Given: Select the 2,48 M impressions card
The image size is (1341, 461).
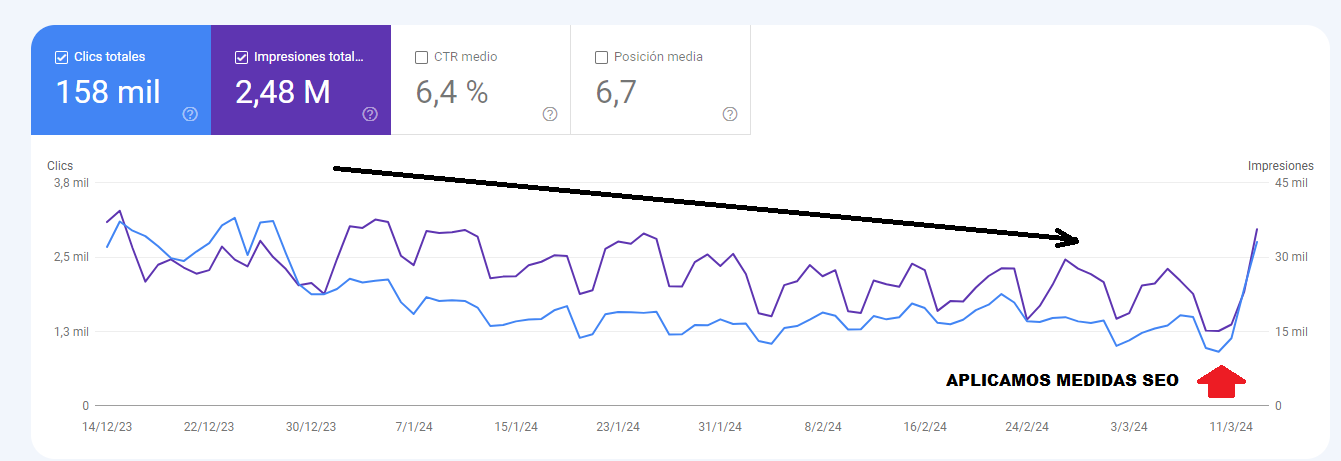Looking at the screenshot, I should coord(283,92).
